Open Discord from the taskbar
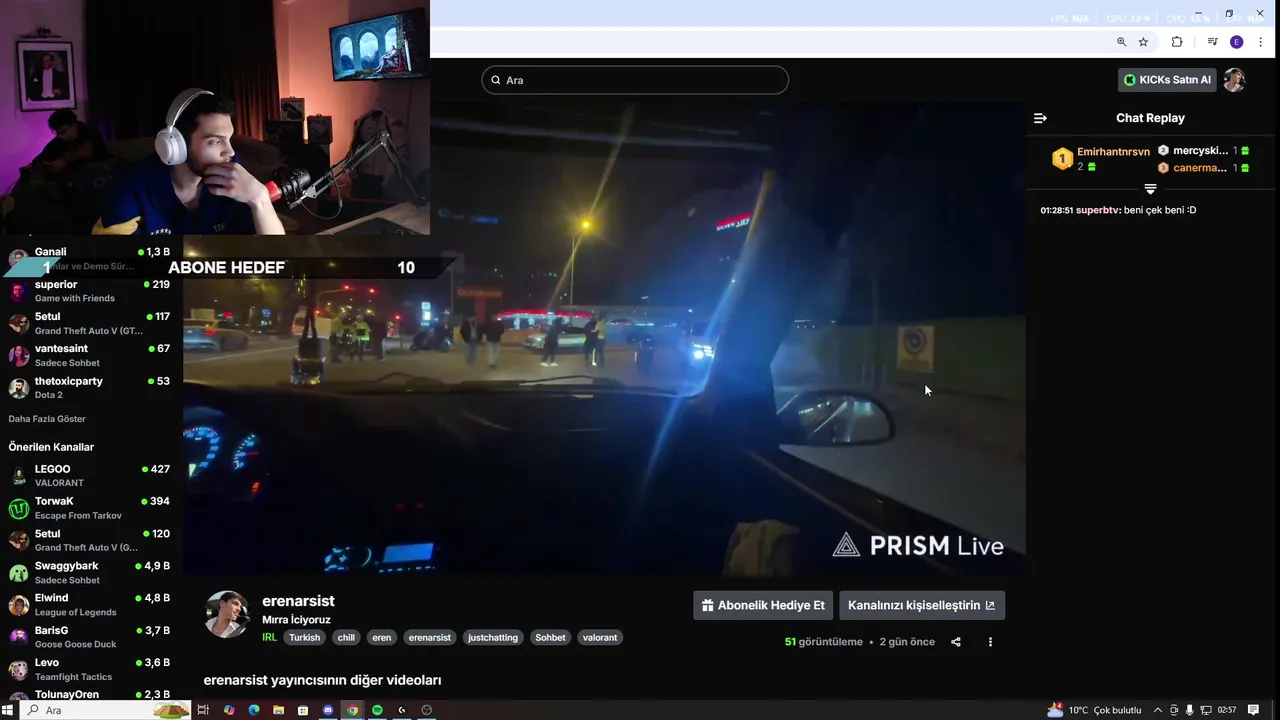The height and width of the screenshot is (720, 1280). pyautogui.click(x=328, y=710)
